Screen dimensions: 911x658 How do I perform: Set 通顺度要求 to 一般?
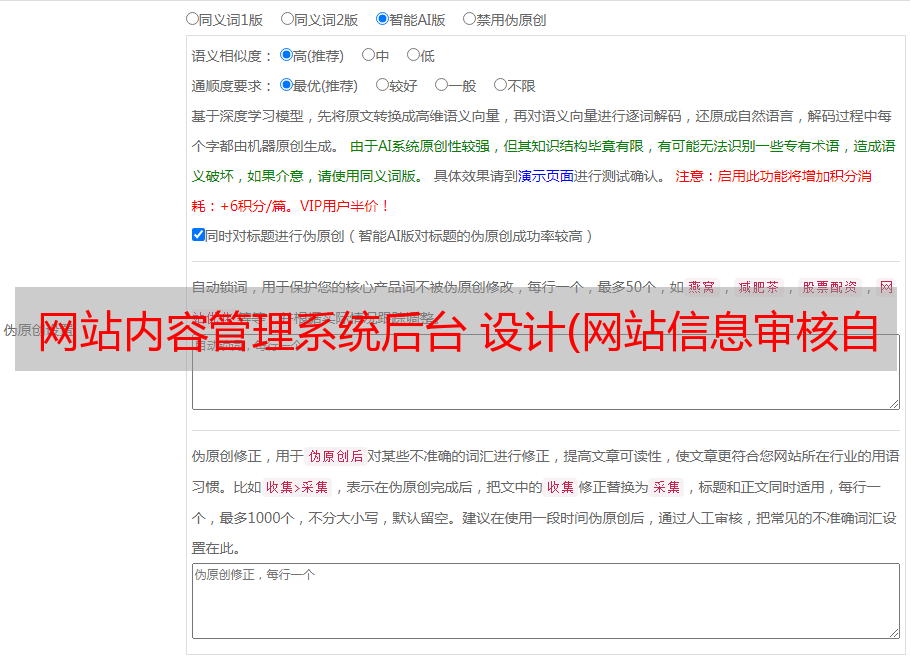pyautogui.click(x=442, y=85)
